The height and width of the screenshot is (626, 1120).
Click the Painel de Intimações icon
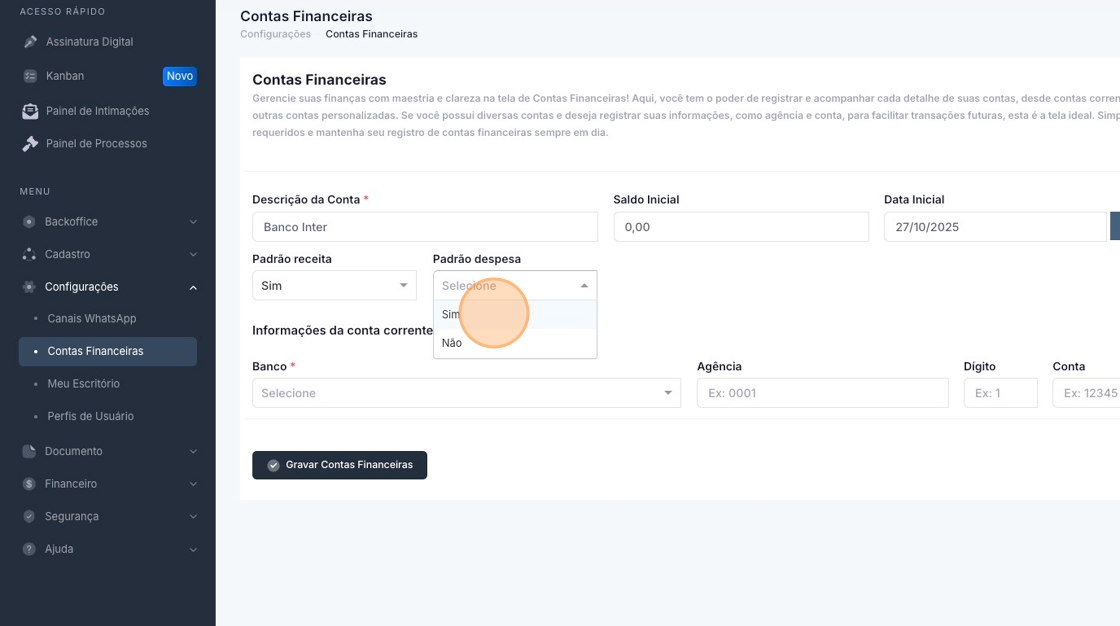pyautogui.click(x=30, y=111)
